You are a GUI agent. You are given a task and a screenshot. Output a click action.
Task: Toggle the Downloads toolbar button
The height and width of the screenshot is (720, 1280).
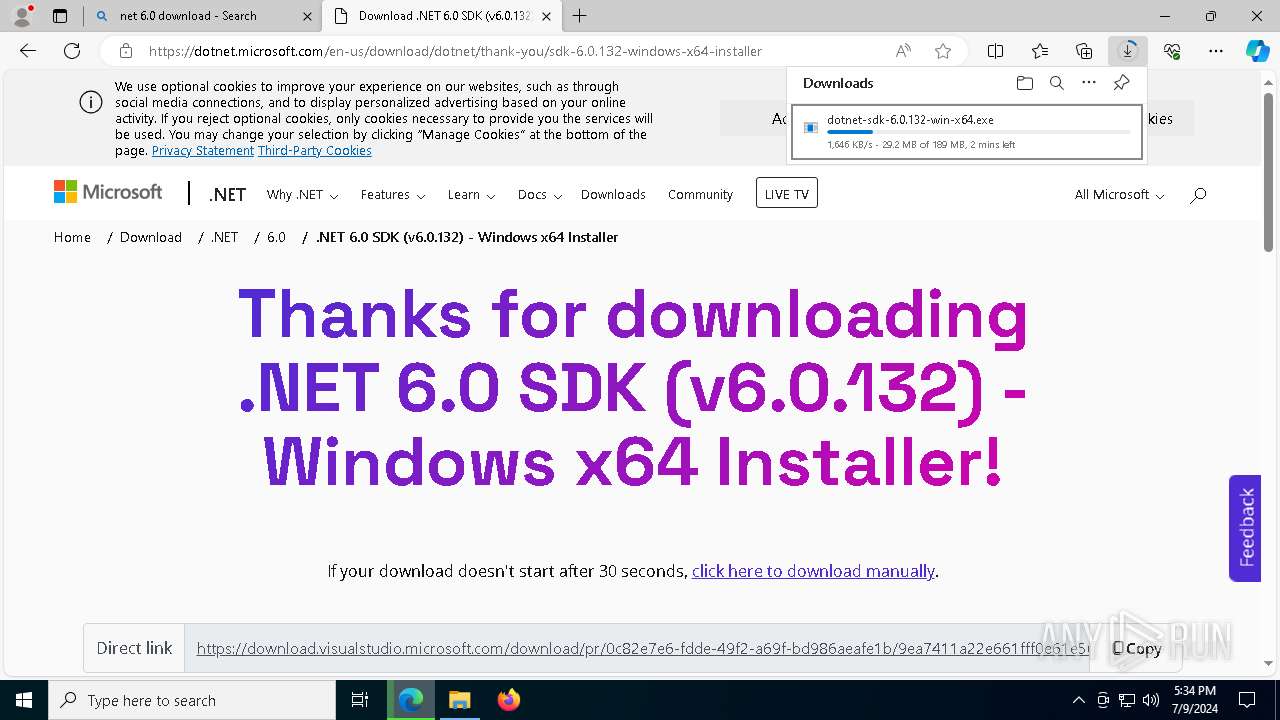[1128, 51]
